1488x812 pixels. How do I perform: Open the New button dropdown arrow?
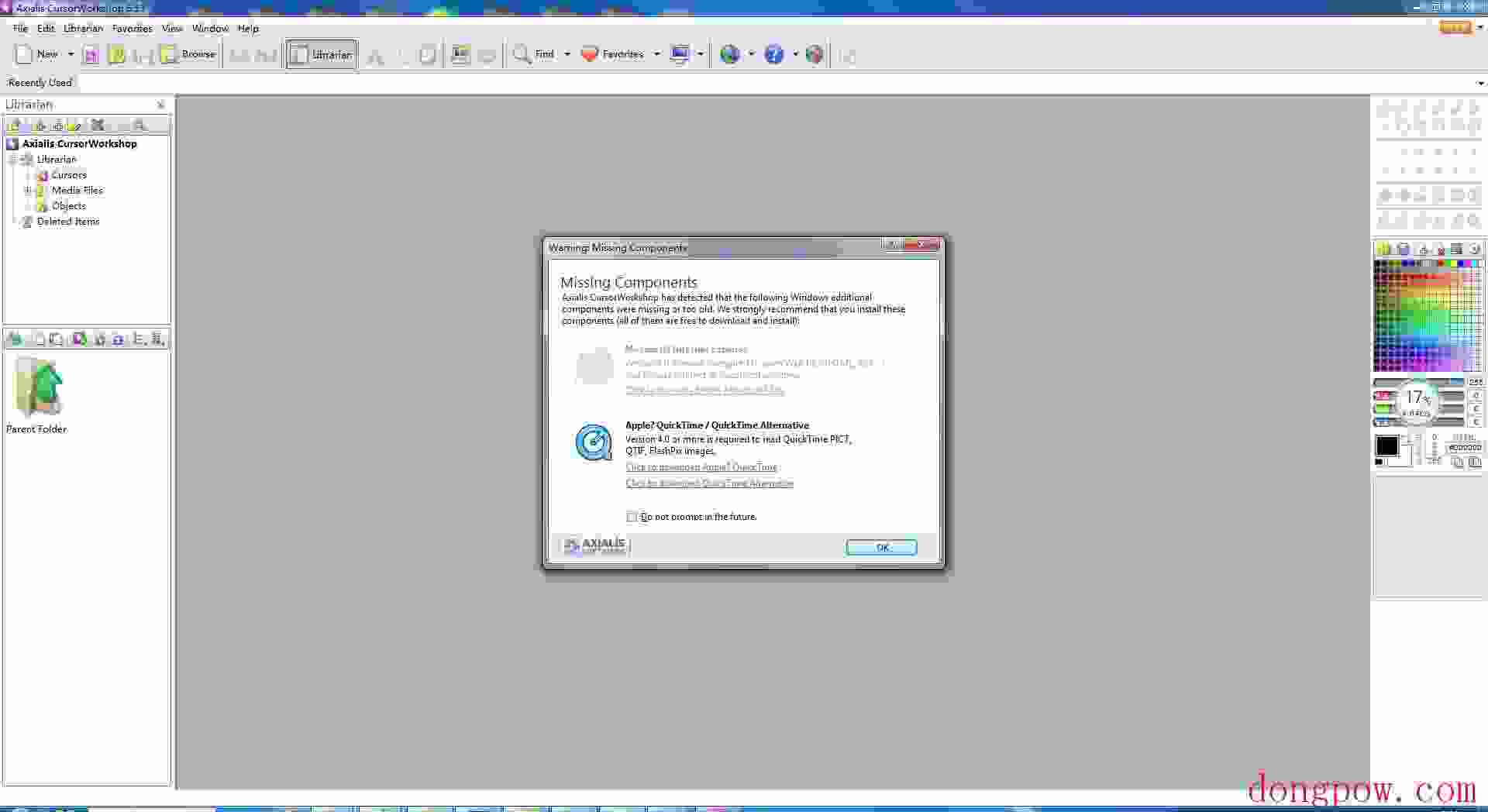(x=71, y=54)
